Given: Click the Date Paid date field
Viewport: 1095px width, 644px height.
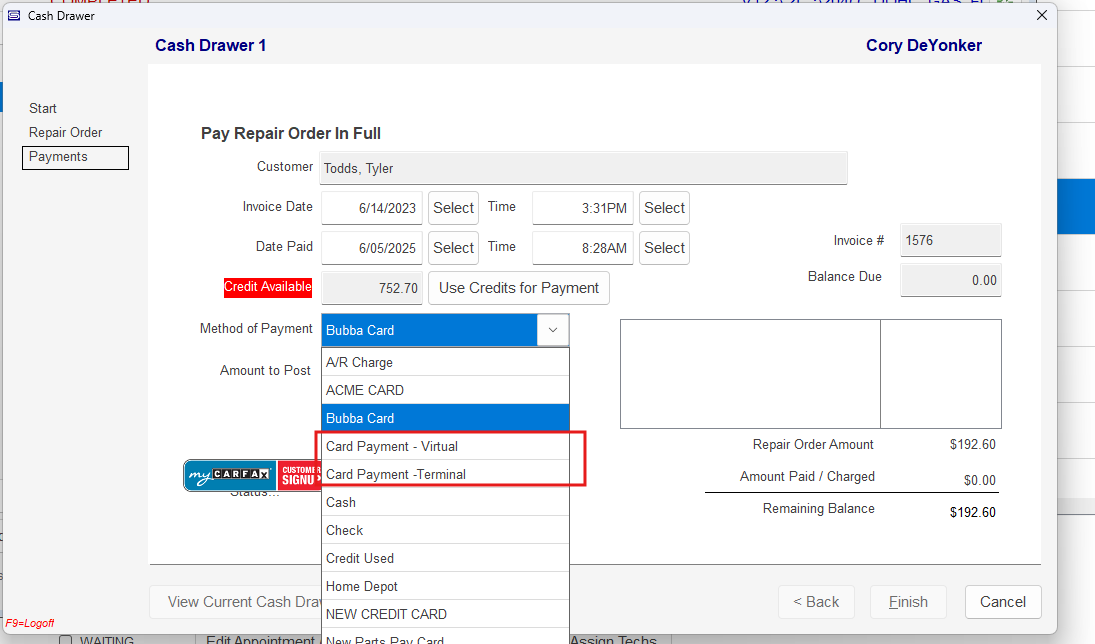Looking at the screenshot, I should (x=371, y=248).
